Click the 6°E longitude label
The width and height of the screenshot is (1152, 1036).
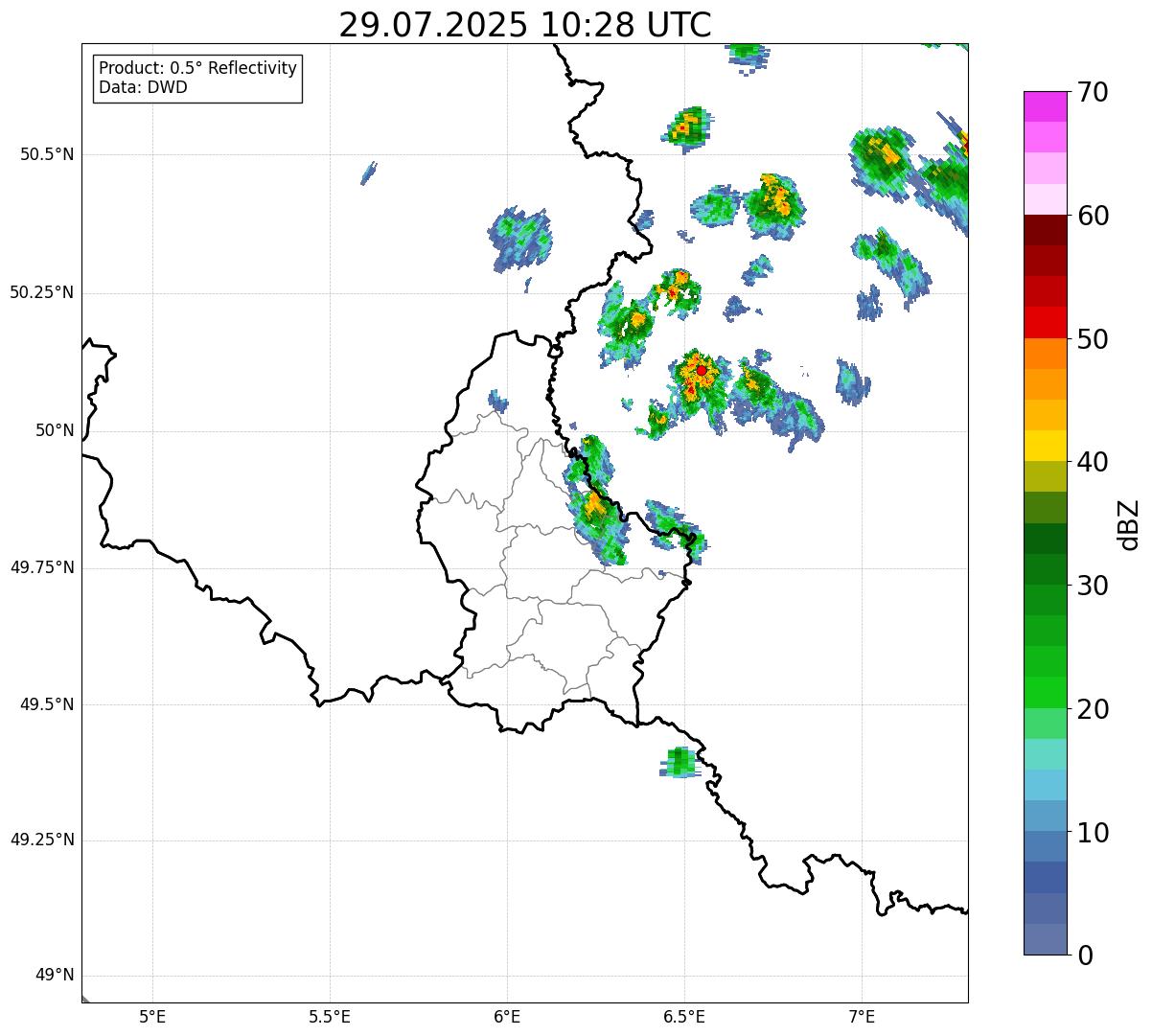point(507,1017)
